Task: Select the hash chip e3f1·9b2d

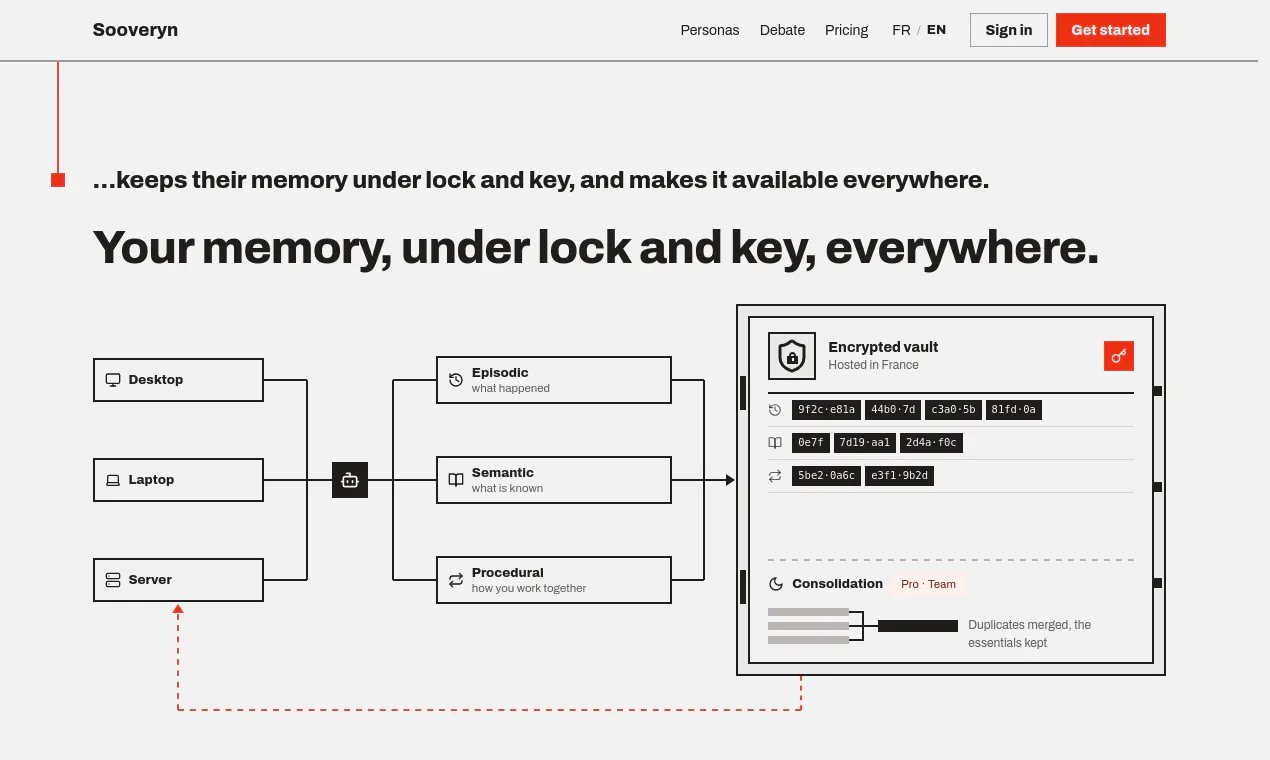Action: pos(899,476)
